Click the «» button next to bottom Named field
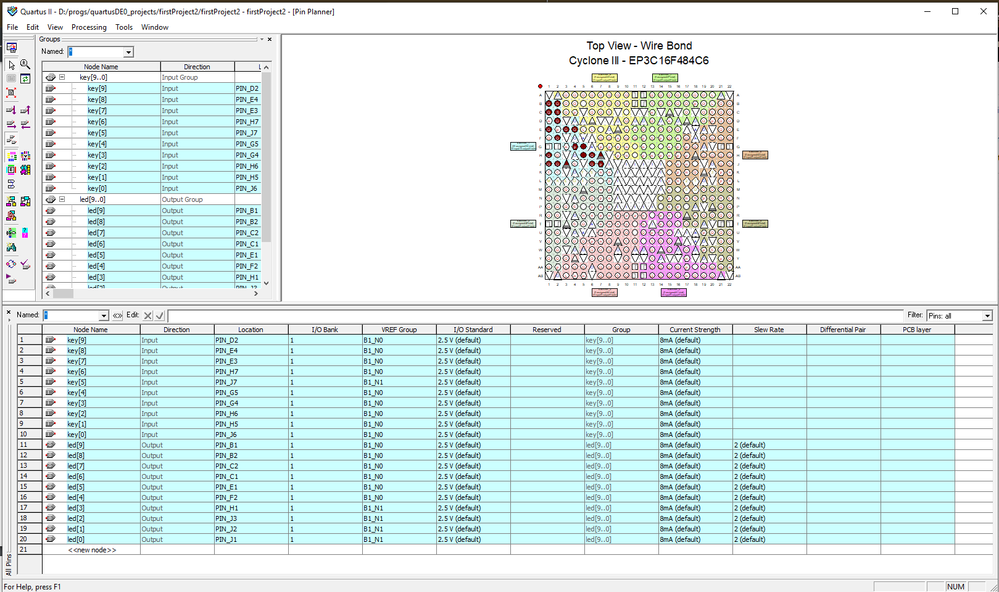999x592 pixels. pyautogui.click(x=117, y=315)
